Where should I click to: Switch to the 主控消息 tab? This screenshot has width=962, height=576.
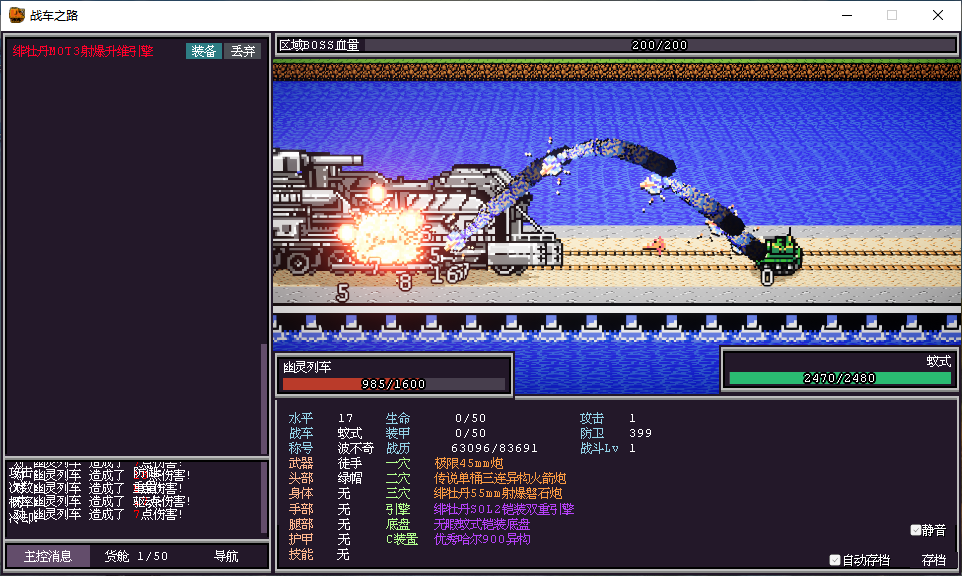click(x=48, y=556)
